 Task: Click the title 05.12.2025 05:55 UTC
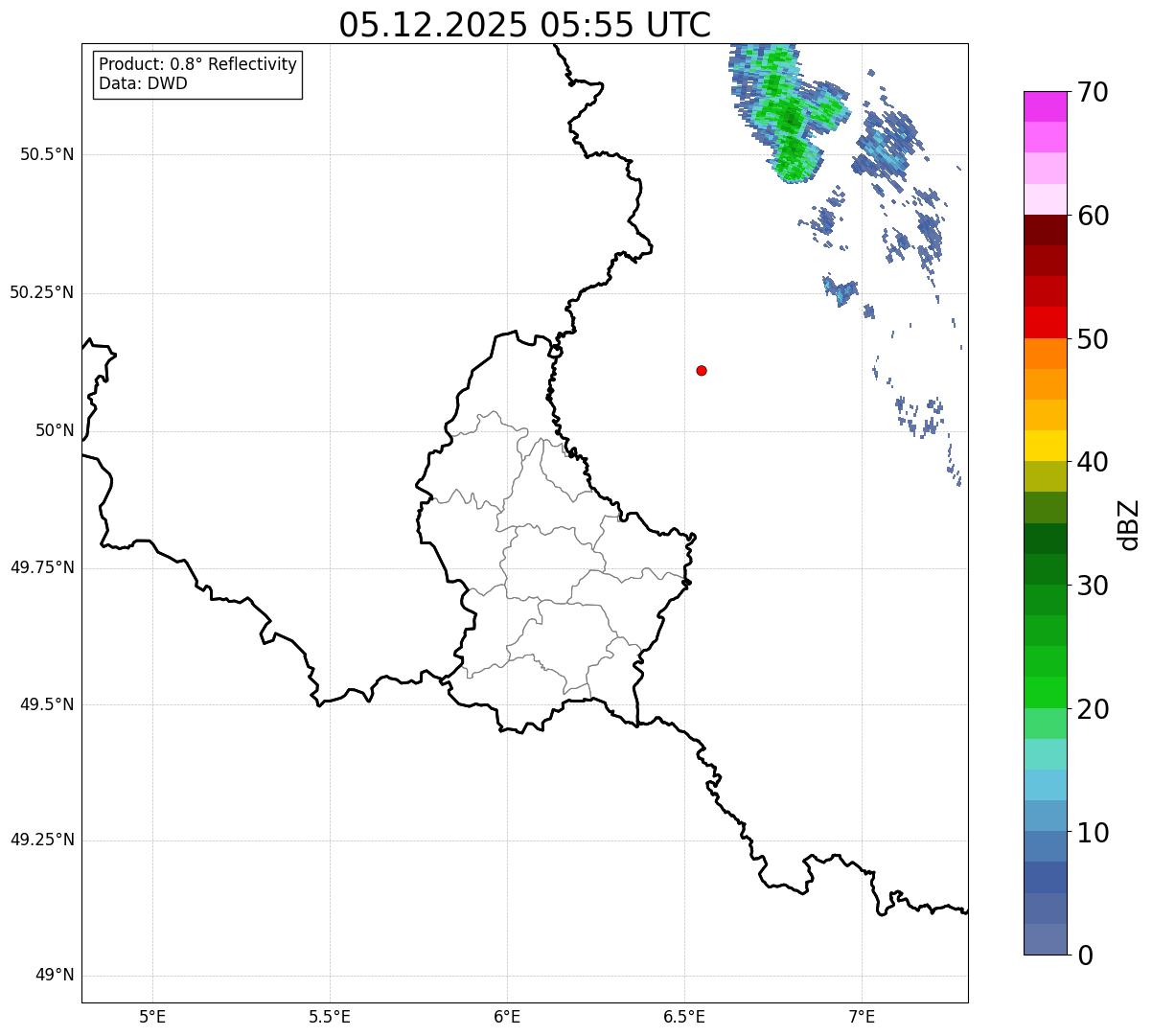coord(525,25)
